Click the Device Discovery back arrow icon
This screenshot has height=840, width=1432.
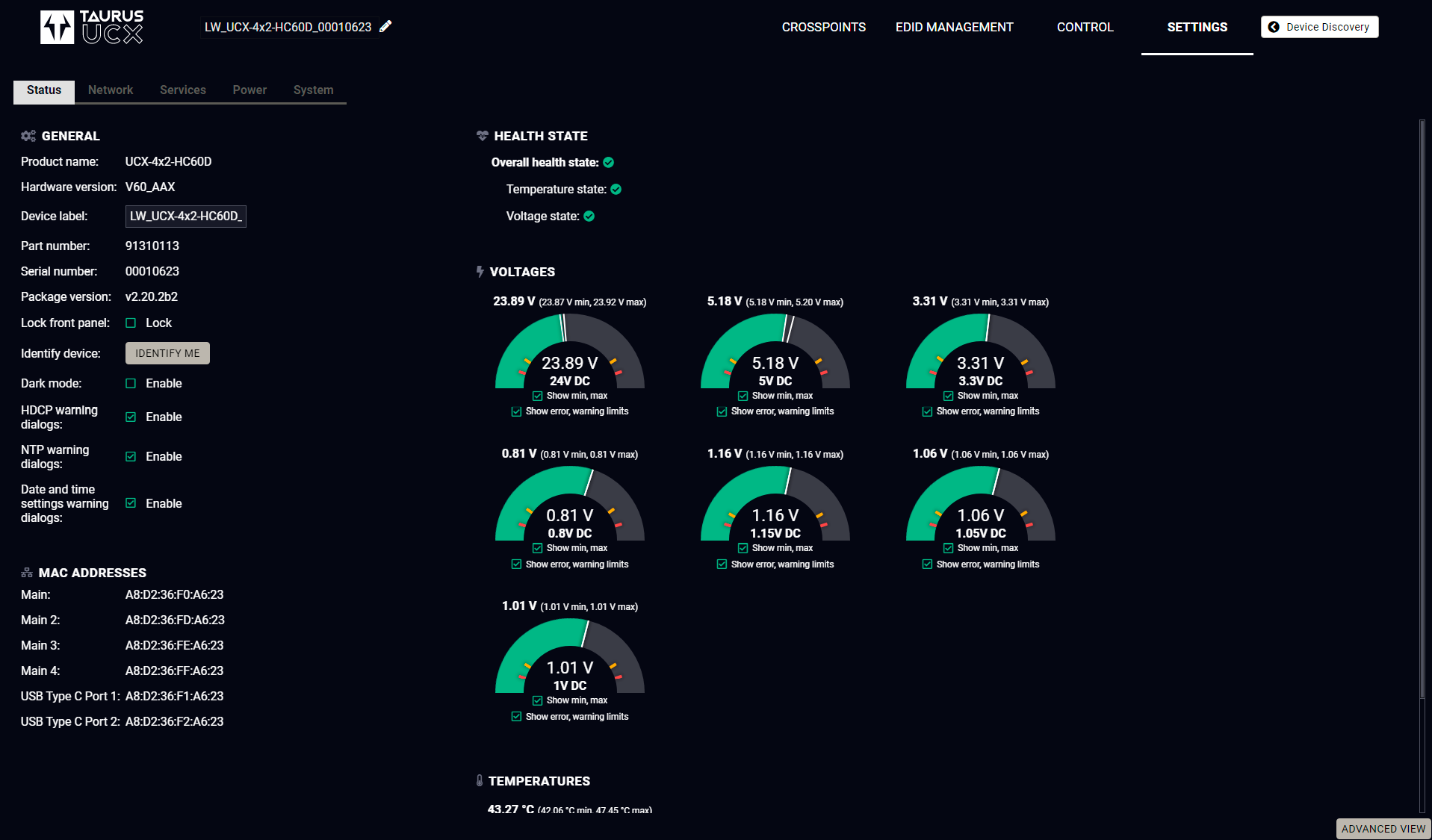[x=1274, y=27]
